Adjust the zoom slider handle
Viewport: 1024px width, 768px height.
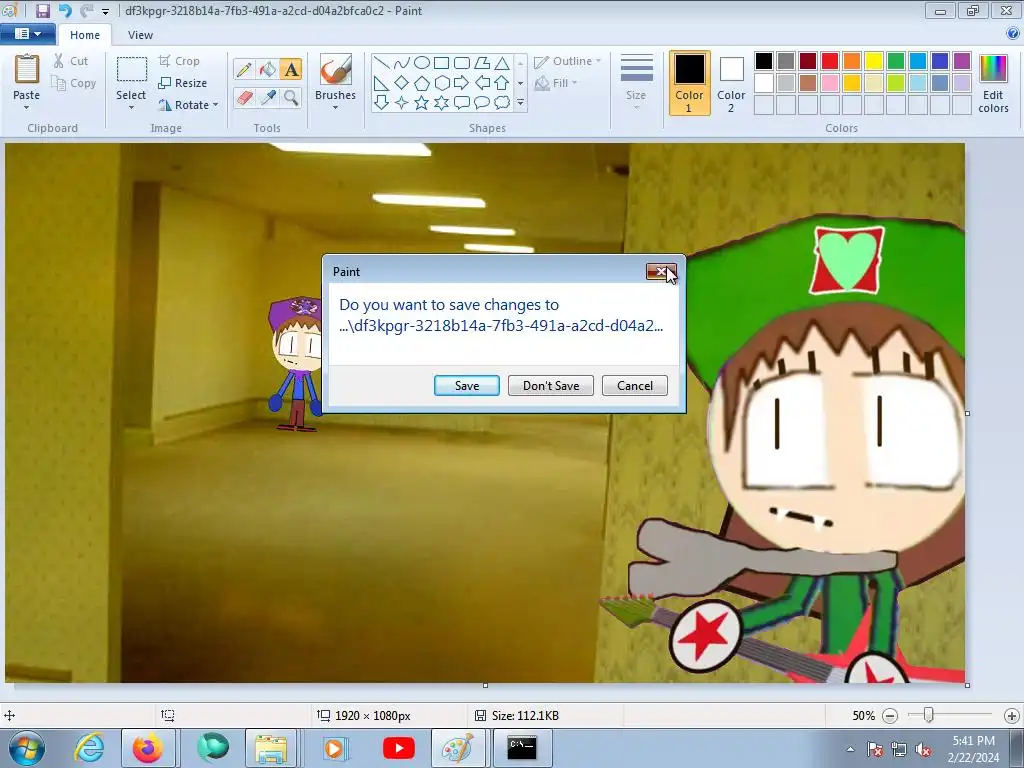(928, 715)
